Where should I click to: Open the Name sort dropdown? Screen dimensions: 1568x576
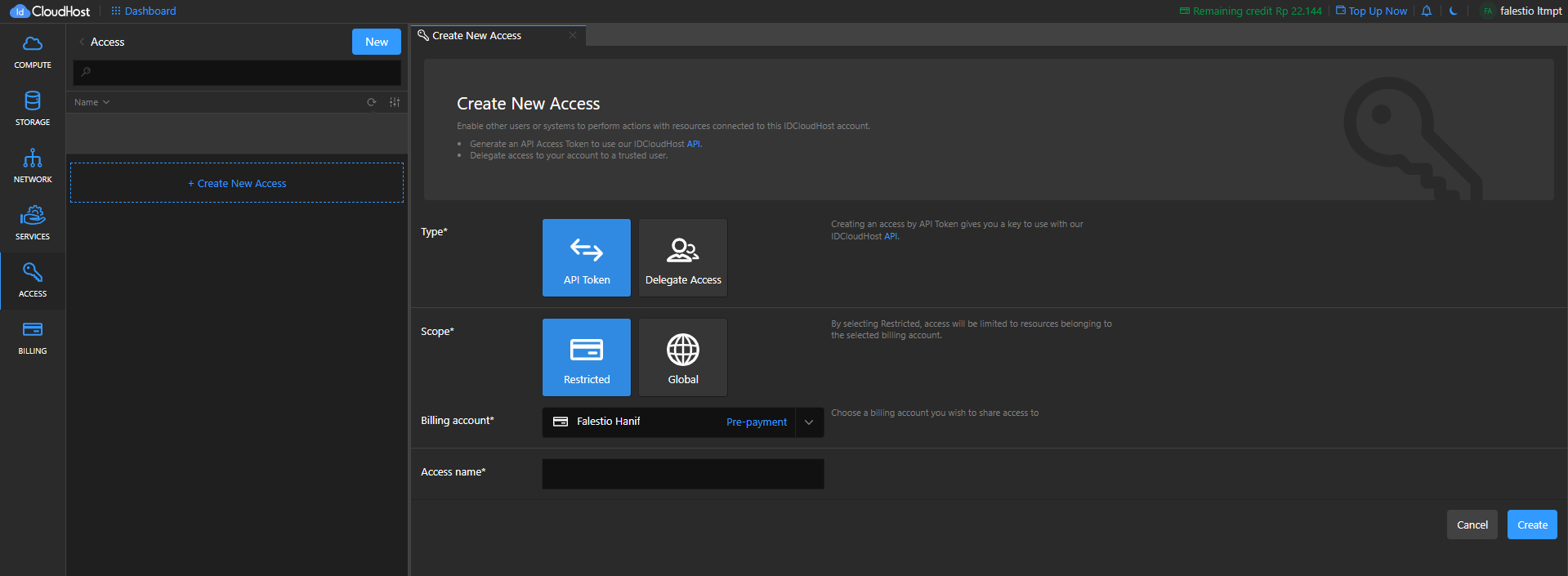pyautogui.click(x=92, y=102)
